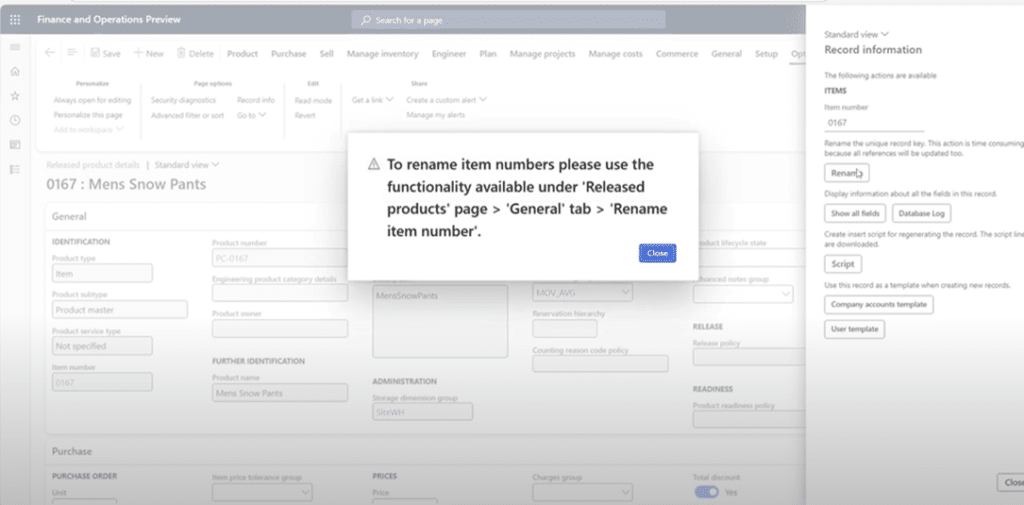The height and width of the screenshot is (505, 1024).
Task: Close the rename warning dialog
Action: coord(657,253)
